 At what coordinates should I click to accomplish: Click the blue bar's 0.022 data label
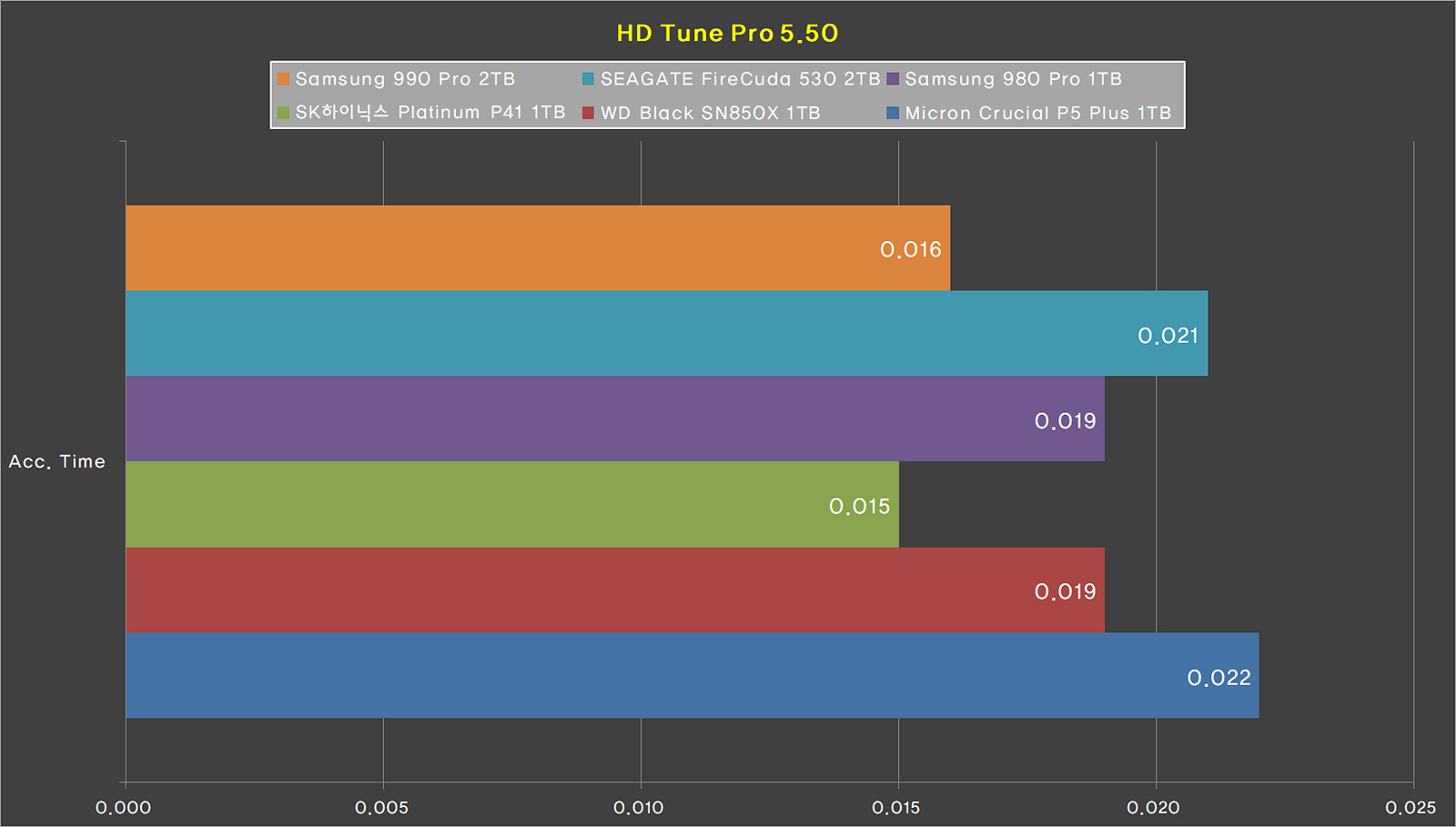pyautogui.click(x=1219, y=677)
